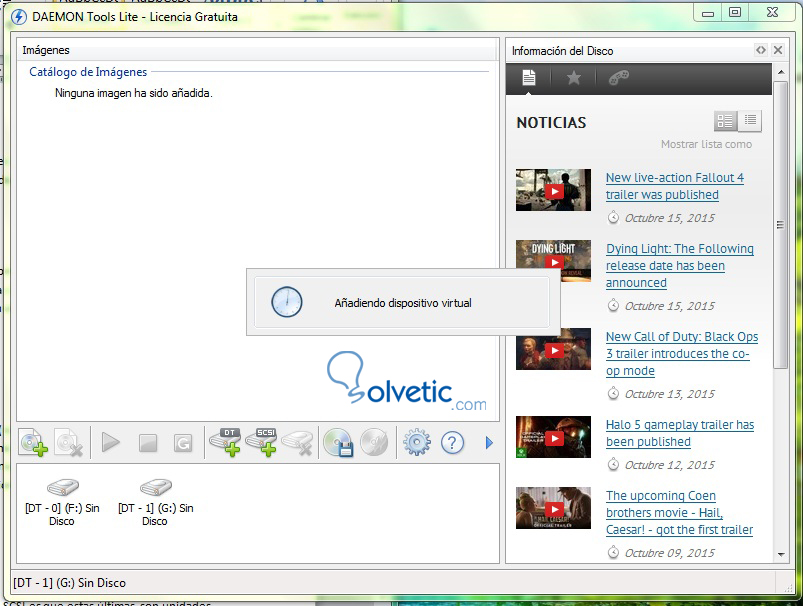Screen dimensions: 803x606
Task: Play the Halo 5 video thumbnail
Action: [x=554, y=437]
